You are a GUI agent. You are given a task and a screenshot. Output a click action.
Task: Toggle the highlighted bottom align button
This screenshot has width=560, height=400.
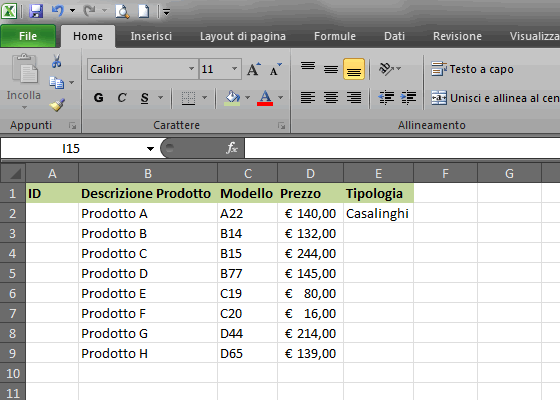click(354, 69)
